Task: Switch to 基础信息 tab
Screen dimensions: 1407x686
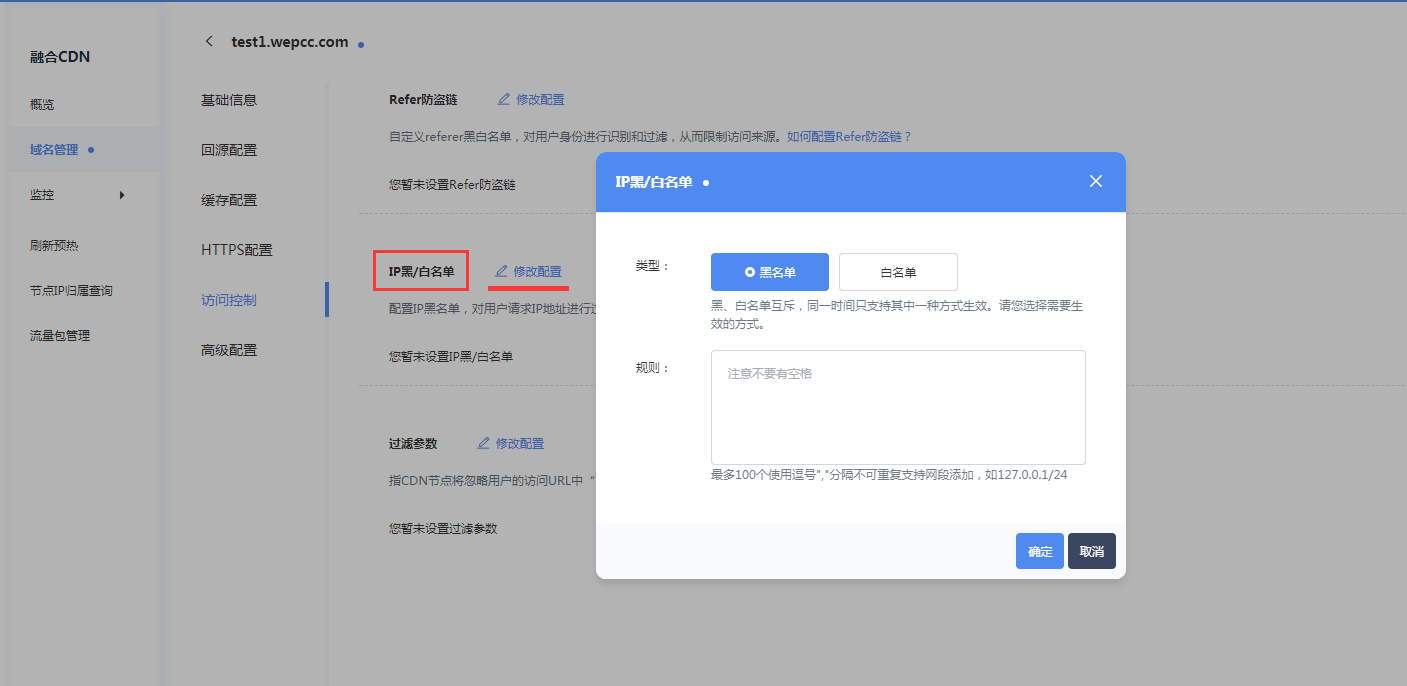Action: (229, 100)
